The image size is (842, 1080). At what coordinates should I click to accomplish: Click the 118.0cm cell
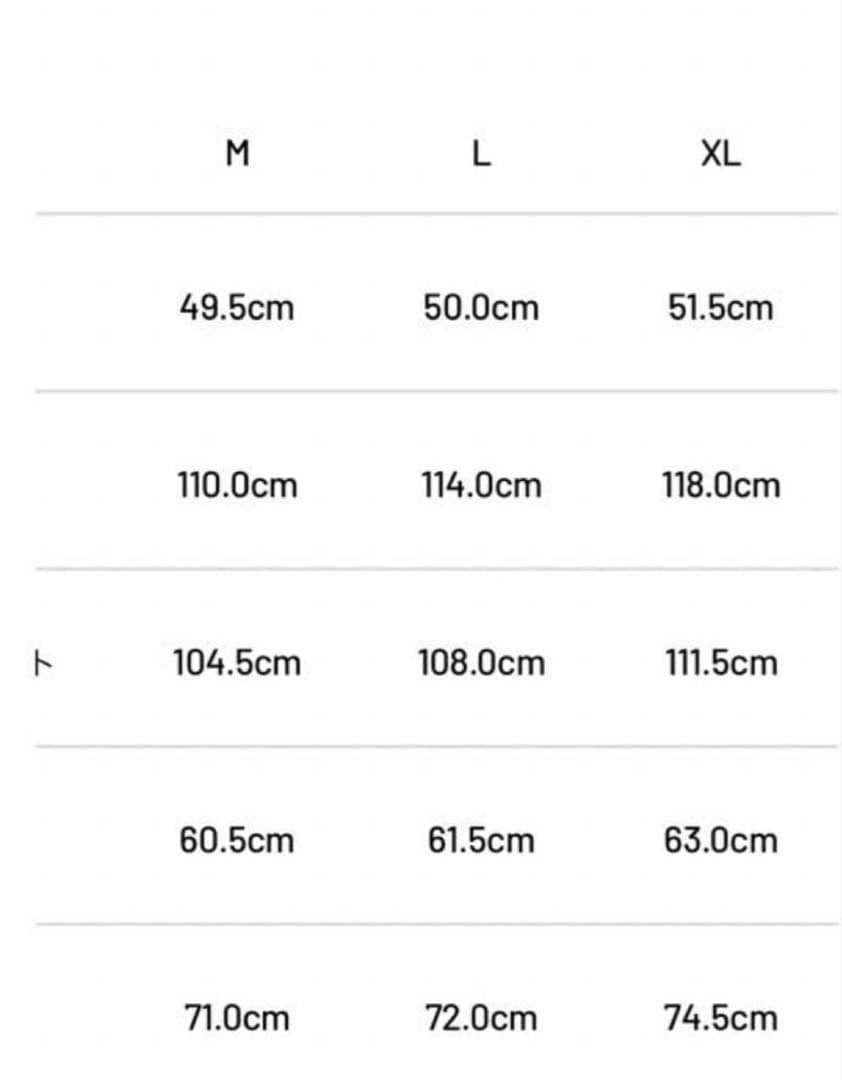click(720, 486)
